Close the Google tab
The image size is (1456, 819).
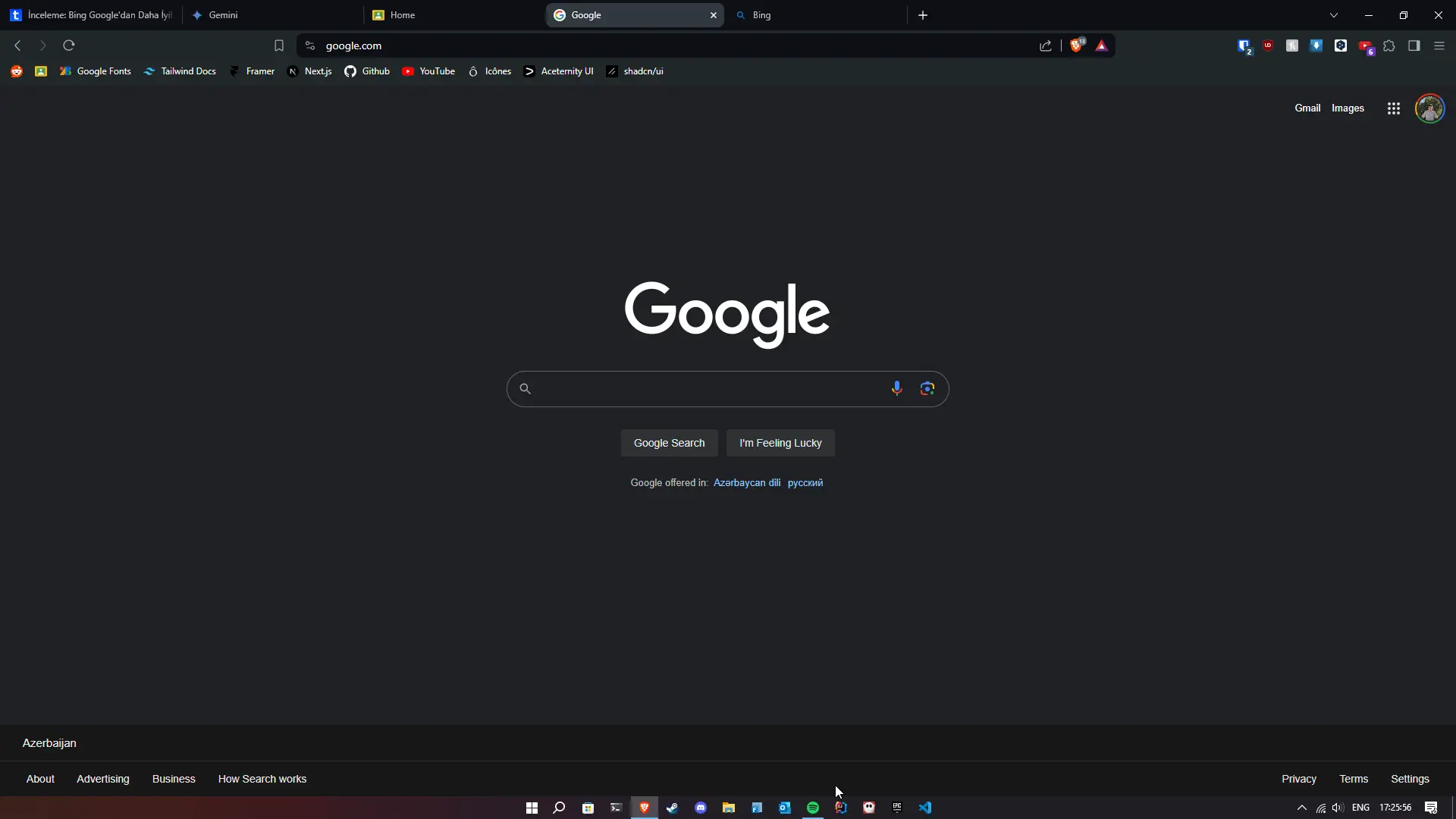(x=714, y=15)
